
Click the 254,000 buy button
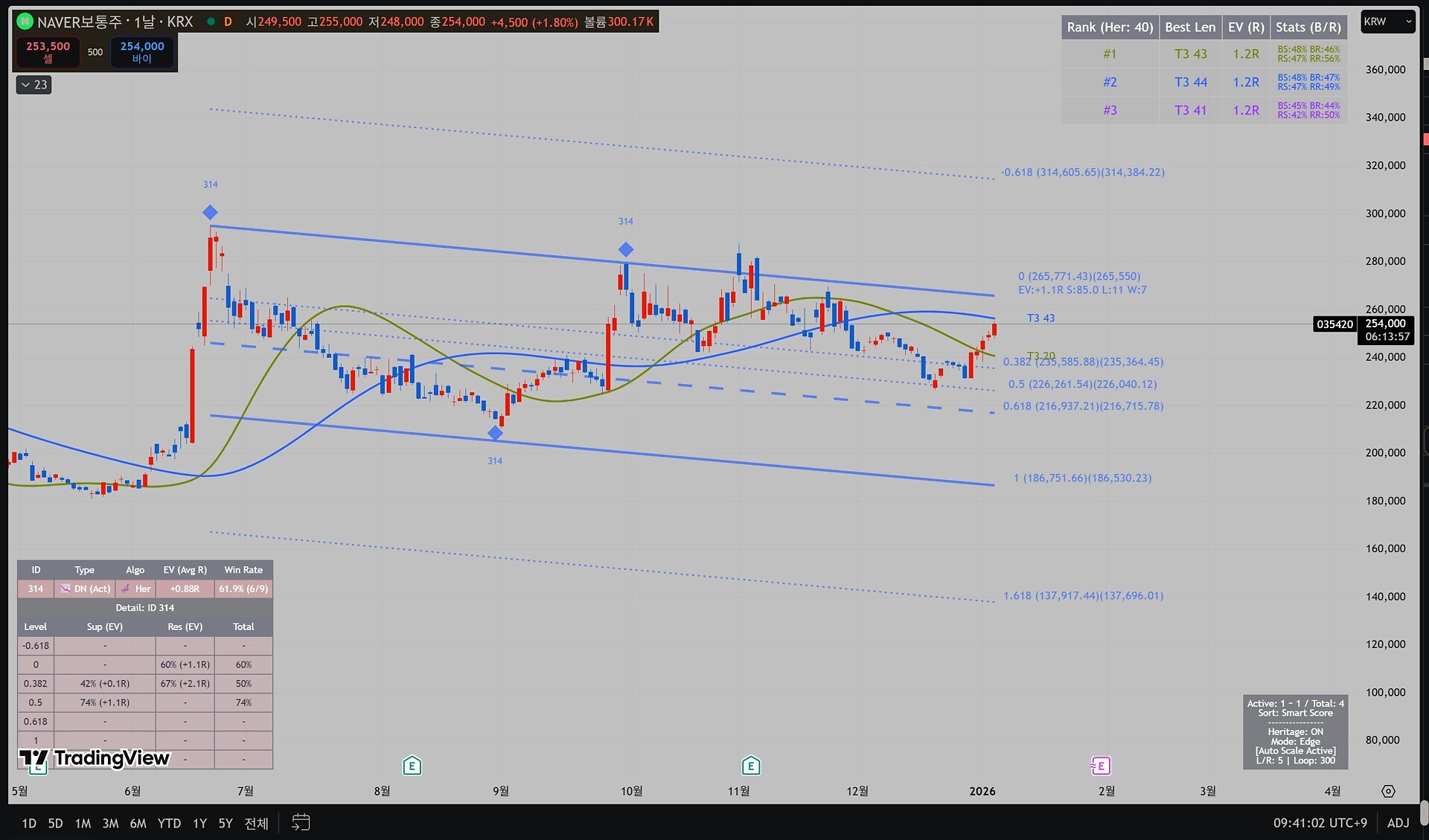pyautogui.click(x=142, y=52)
